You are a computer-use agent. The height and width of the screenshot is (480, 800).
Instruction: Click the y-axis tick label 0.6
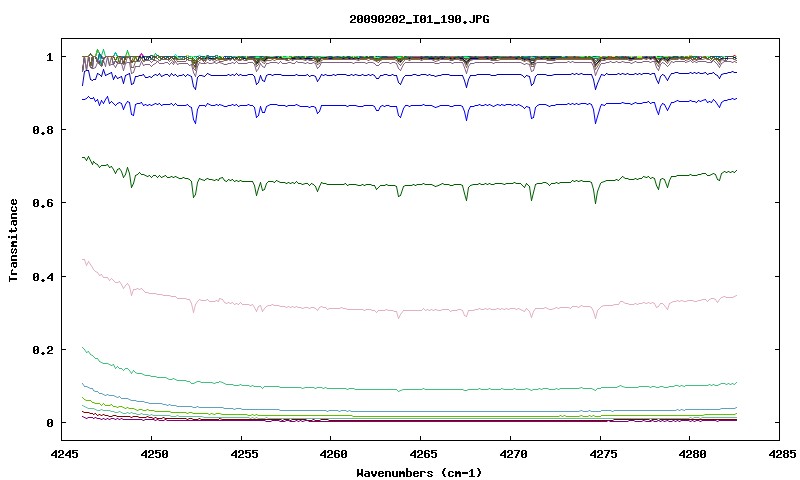point(43,203)
